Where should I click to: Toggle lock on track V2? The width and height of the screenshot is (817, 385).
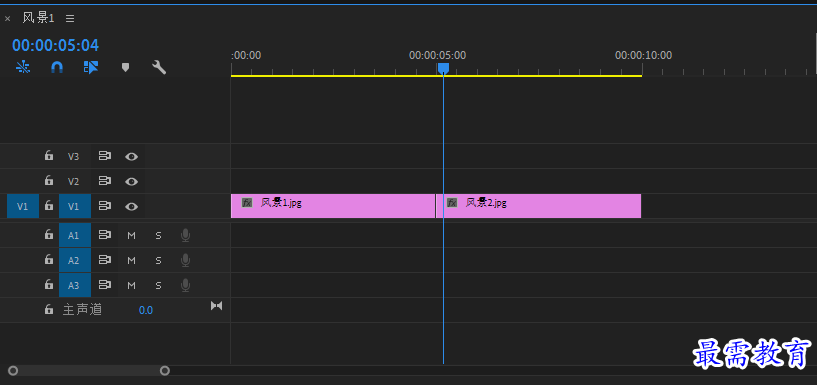click(48, 180)
